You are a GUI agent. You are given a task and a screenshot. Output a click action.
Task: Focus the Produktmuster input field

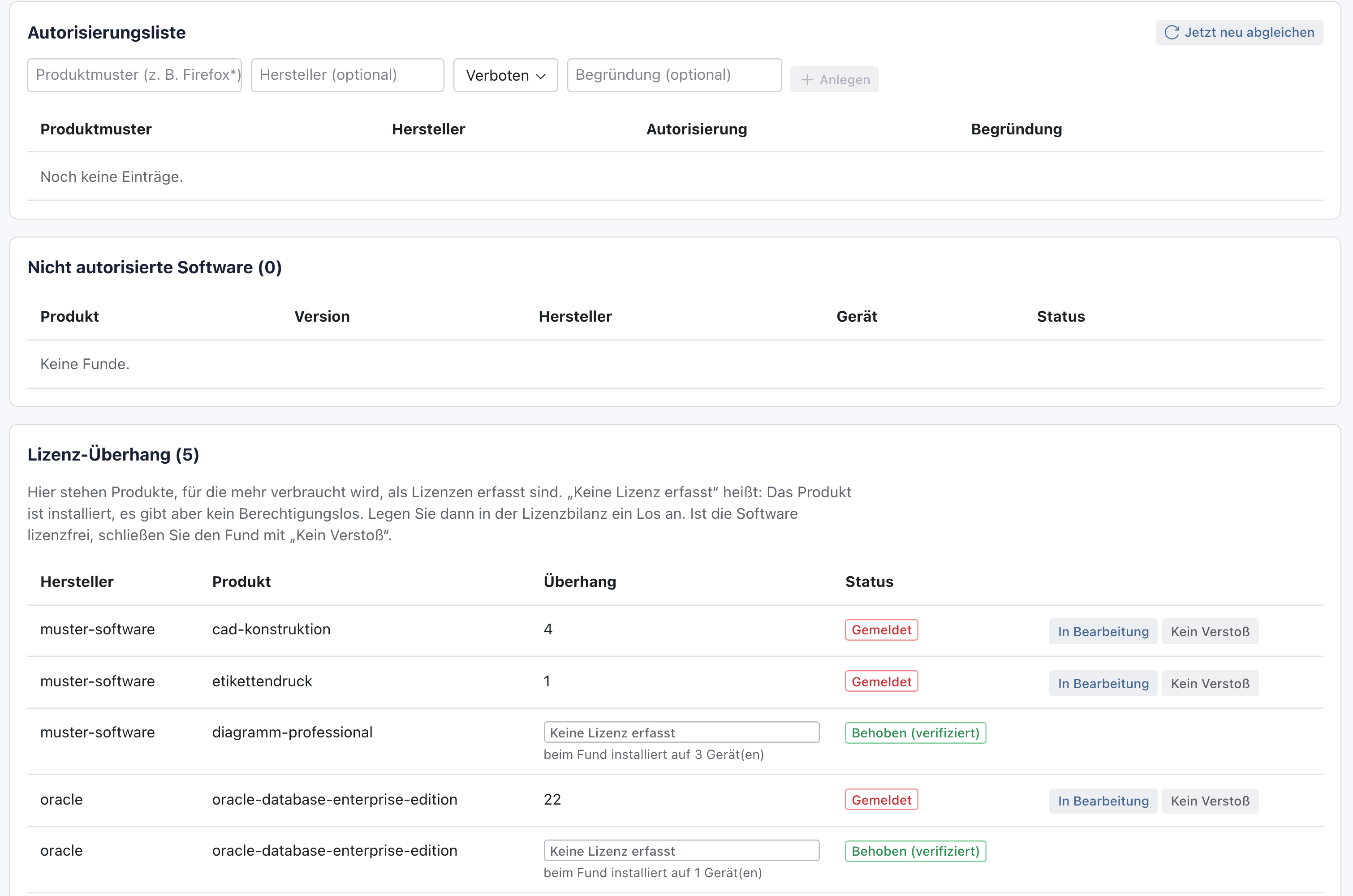pyautogui.click(x=134, y=75)
